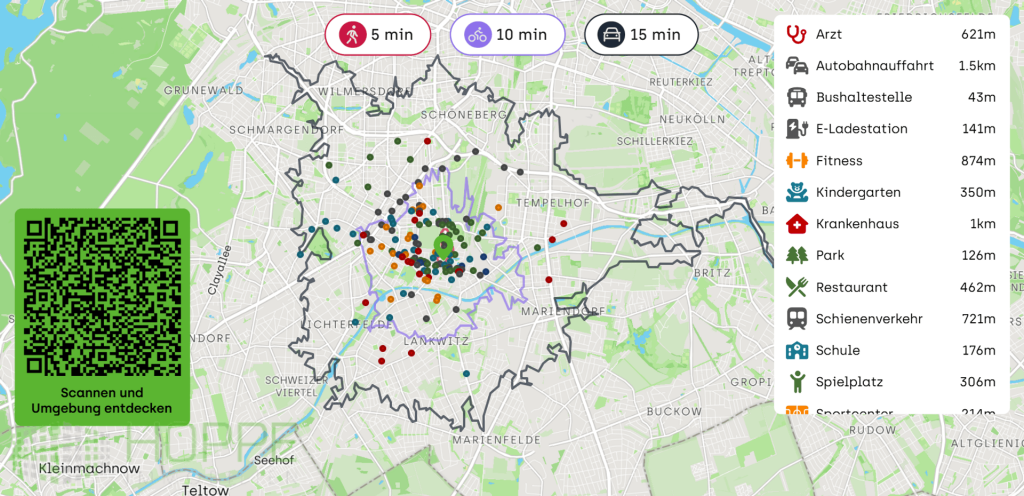Click the RUDOW map label
This screenshot has width=1024, height=496.
point(872,431)
